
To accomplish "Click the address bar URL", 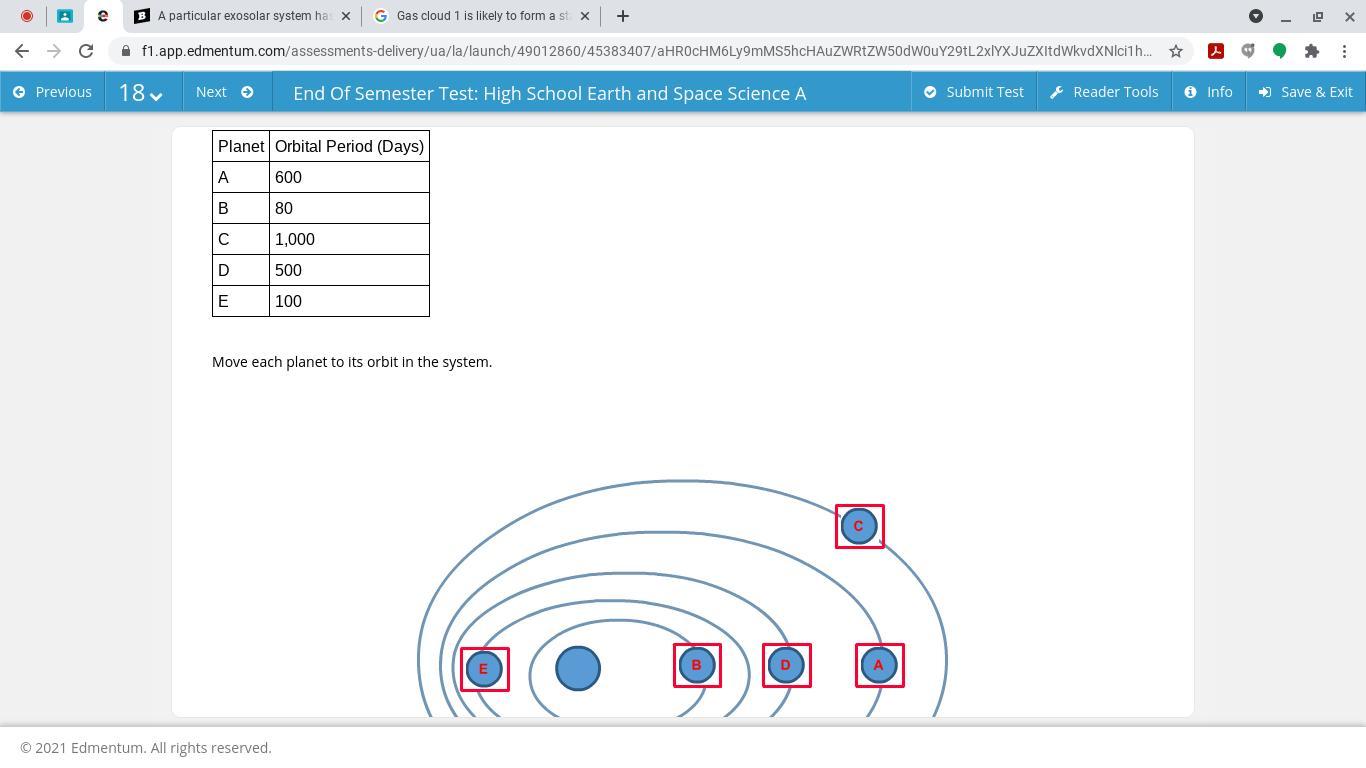I will click(x=647, y=51).
